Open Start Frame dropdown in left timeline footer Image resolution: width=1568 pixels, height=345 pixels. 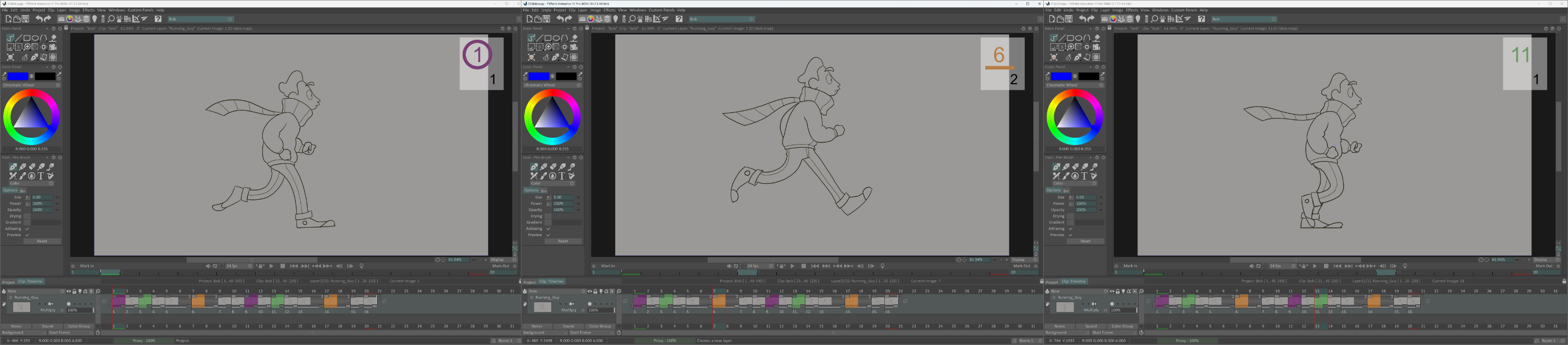pyautogui.click(x=70, y=332)
